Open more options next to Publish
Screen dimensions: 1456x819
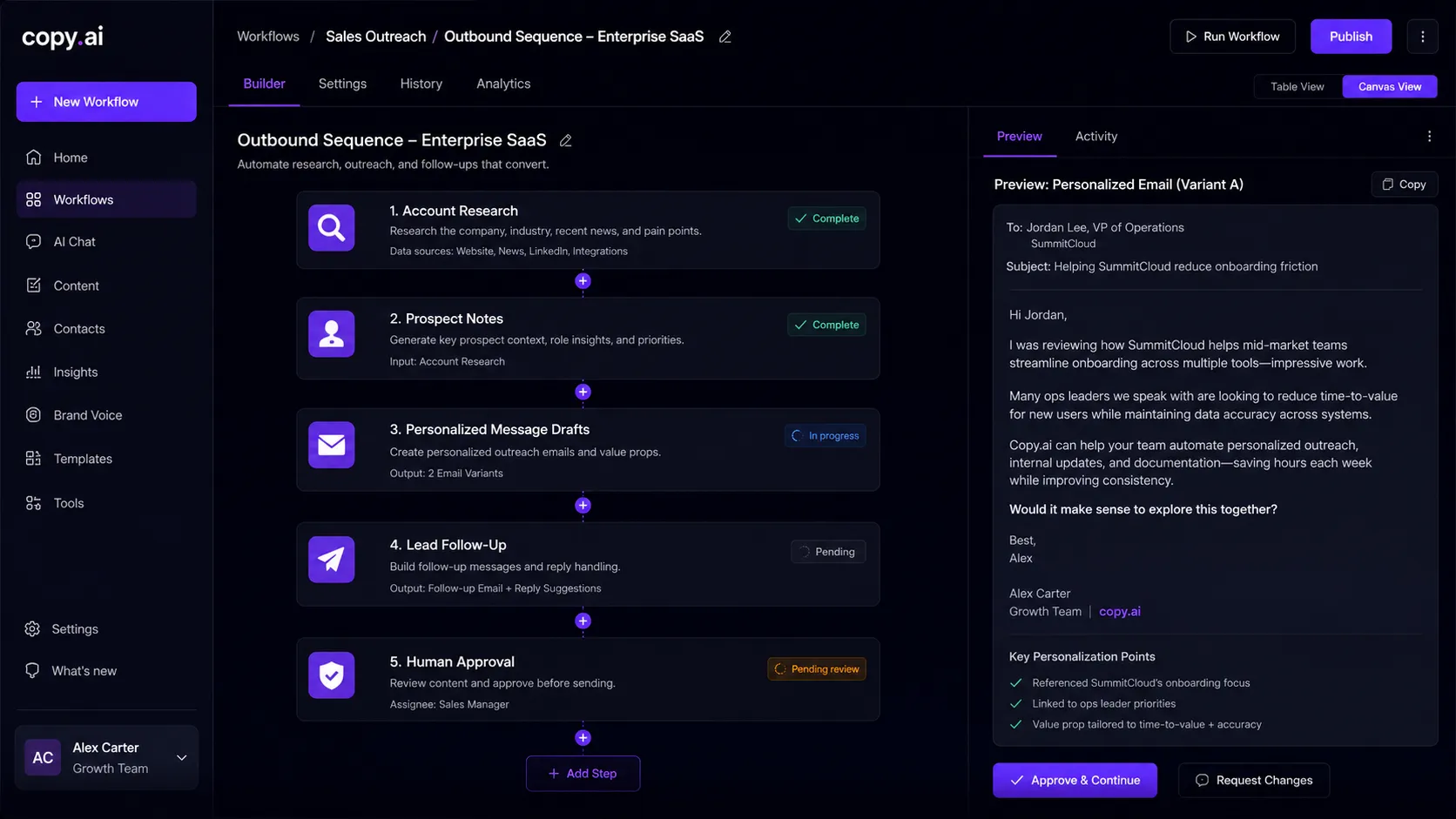pos(1423,37)
